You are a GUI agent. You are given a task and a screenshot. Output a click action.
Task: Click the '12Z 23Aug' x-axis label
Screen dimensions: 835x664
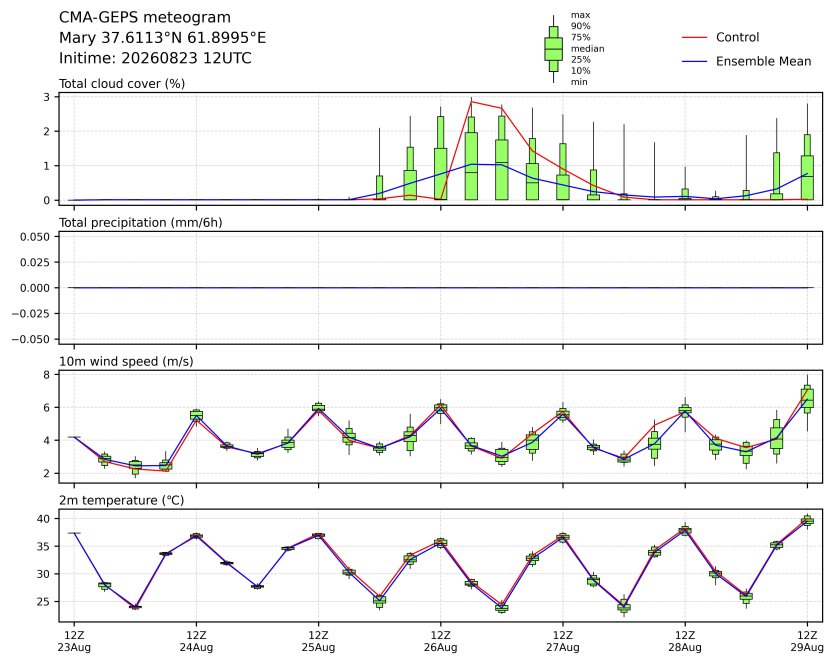(x=74, y=641)
